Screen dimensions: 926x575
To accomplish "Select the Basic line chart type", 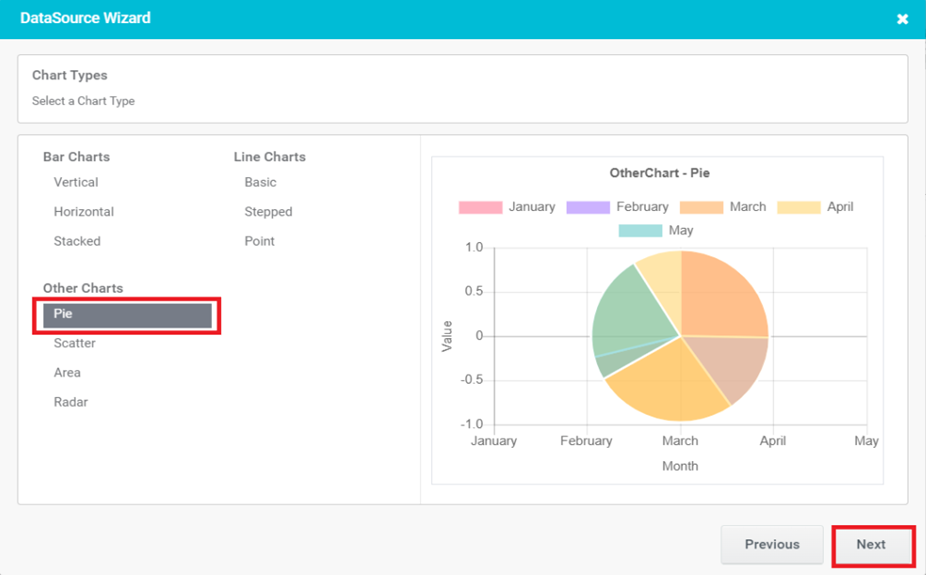I will click(260, 182).
